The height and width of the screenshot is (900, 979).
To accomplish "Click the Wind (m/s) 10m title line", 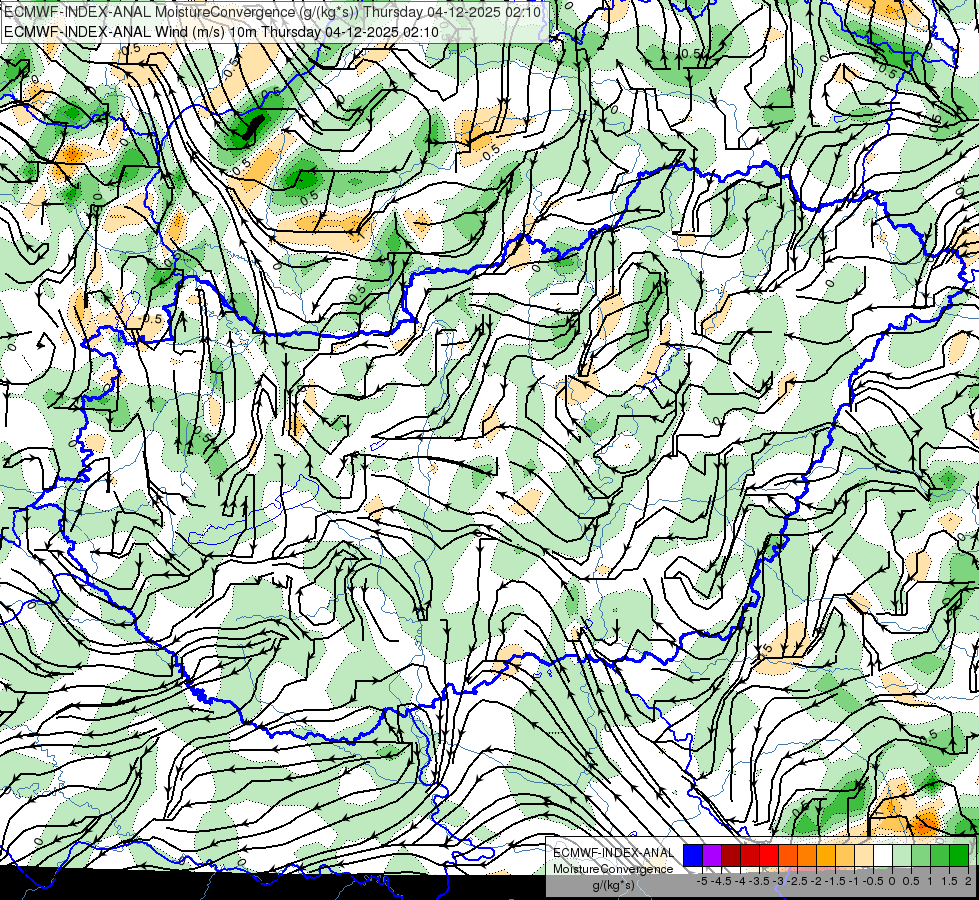I will pyautogui.click(x=222, y=32).
